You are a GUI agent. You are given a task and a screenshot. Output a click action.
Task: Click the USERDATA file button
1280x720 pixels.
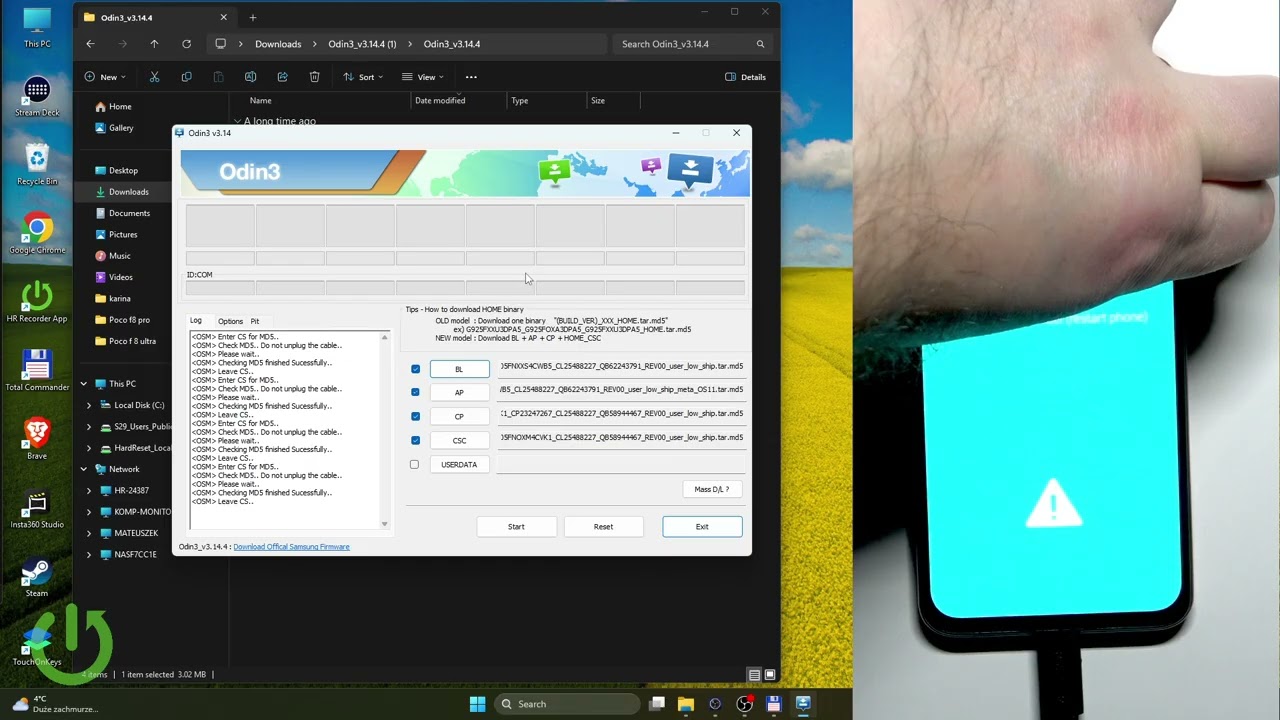tap(459, 464)
